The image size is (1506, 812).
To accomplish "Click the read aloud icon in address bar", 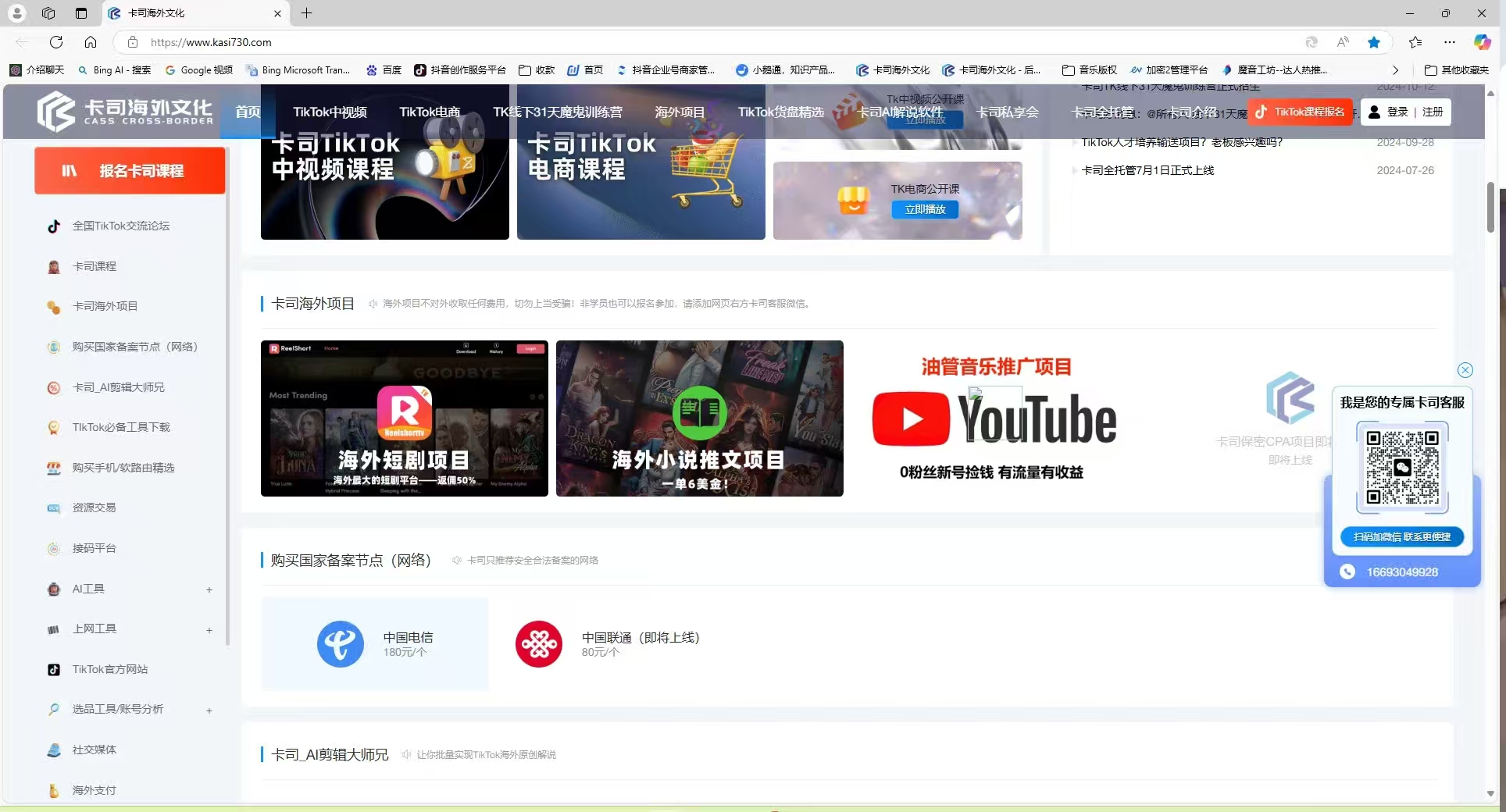I will coord(1343,42).
